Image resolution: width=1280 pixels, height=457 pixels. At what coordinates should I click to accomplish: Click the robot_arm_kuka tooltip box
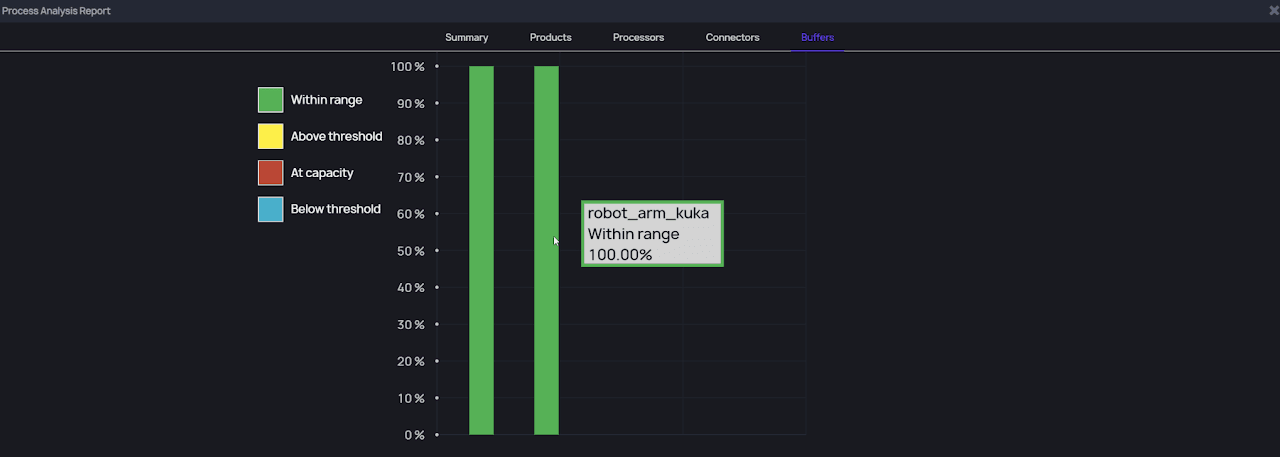point(652,234)
